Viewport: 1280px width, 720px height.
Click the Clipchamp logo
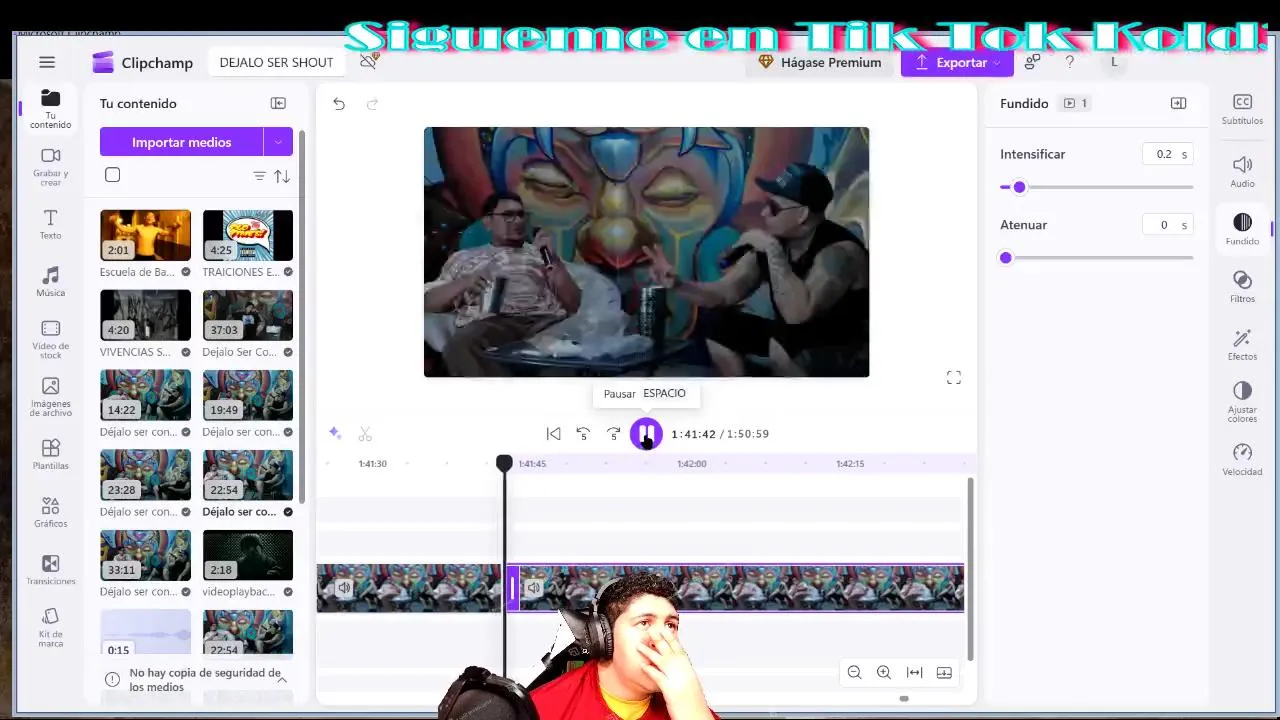[x=142, y=62]
